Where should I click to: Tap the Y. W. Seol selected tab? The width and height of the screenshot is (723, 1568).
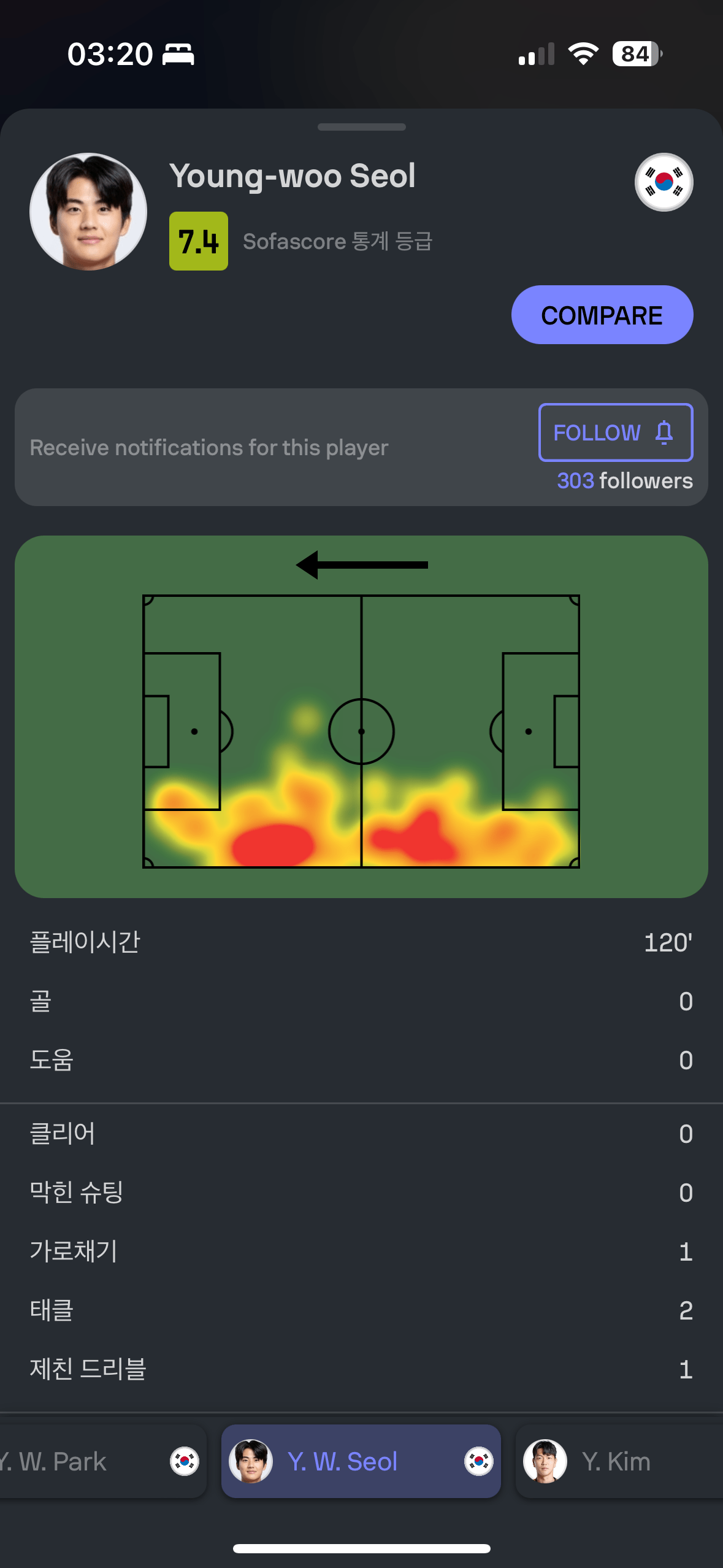(361, 1461)
